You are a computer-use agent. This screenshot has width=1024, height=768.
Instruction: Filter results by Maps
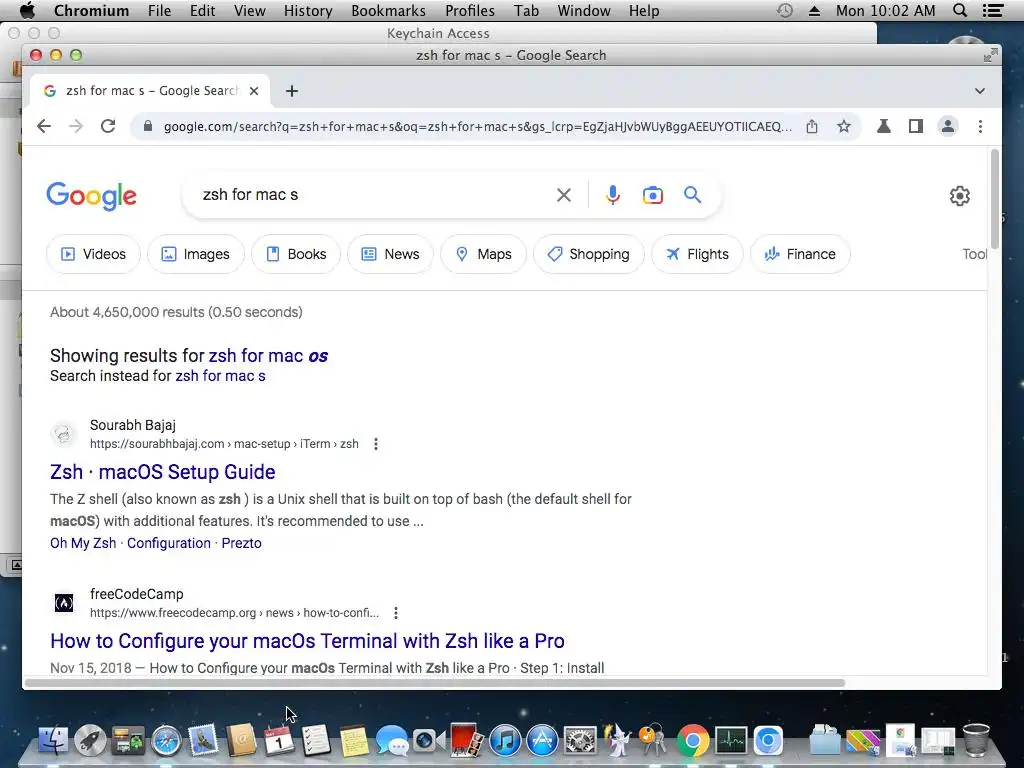483,254
